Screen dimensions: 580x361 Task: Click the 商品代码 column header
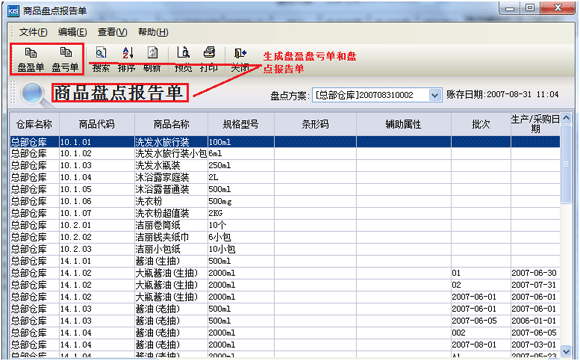click(x=97, y=124)
